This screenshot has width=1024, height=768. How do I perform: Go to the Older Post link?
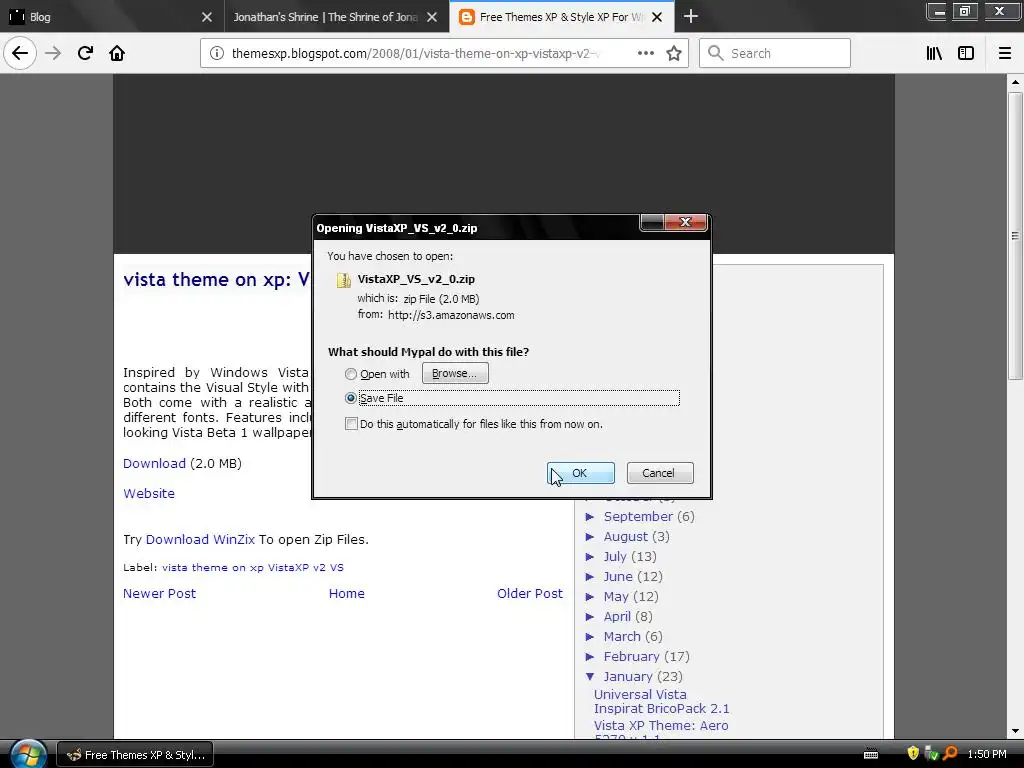pos(530,594)
